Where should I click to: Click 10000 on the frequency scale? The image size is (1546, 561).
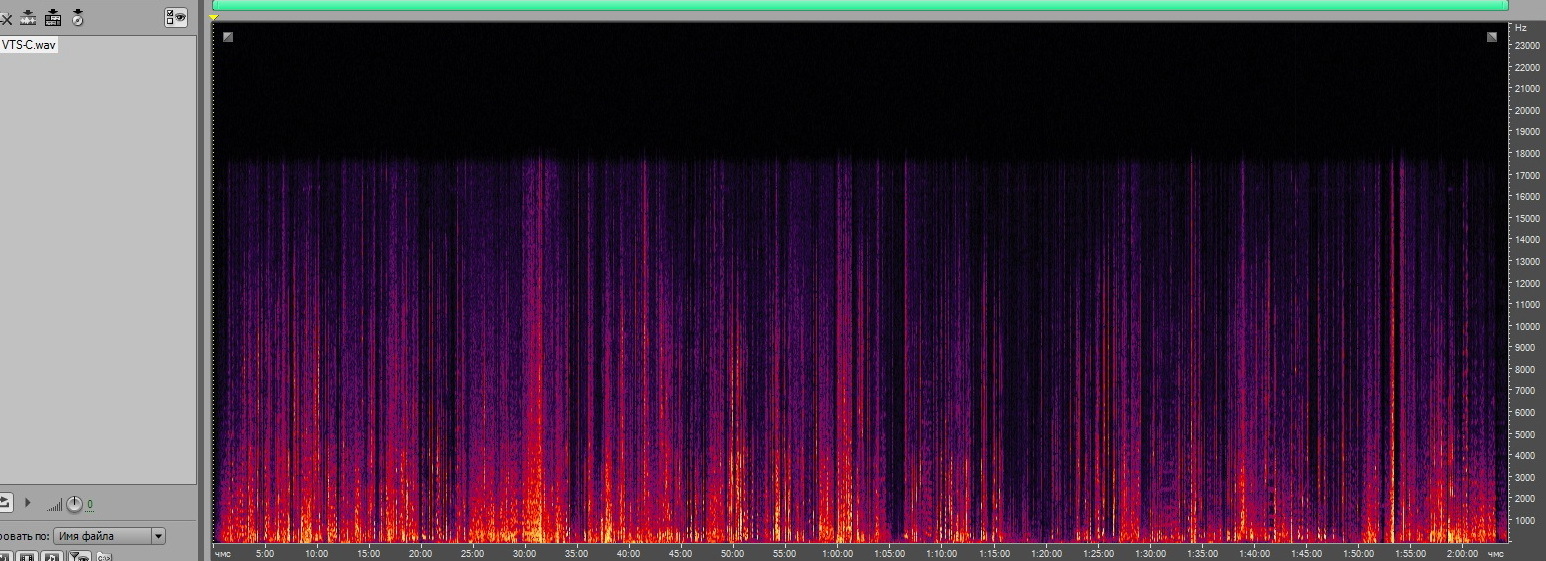pos(1526,326)
